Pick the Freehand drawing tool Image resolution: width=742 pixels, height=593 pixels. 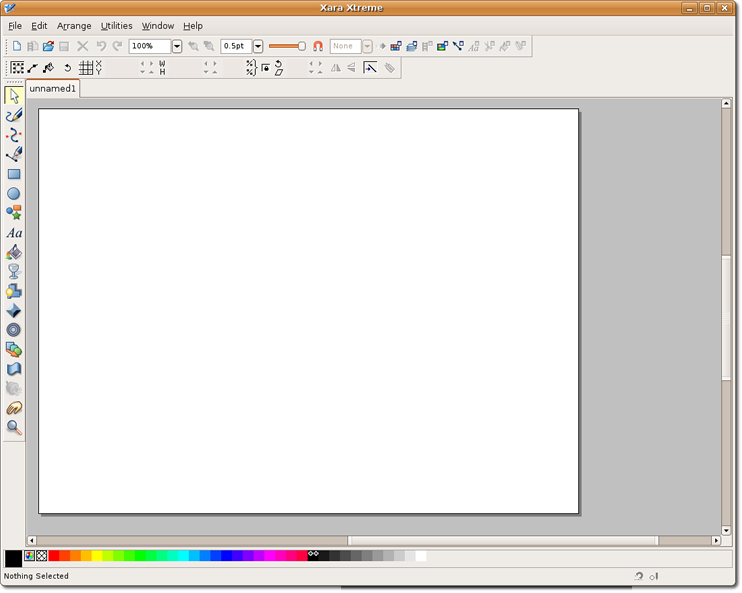(14, 116)
